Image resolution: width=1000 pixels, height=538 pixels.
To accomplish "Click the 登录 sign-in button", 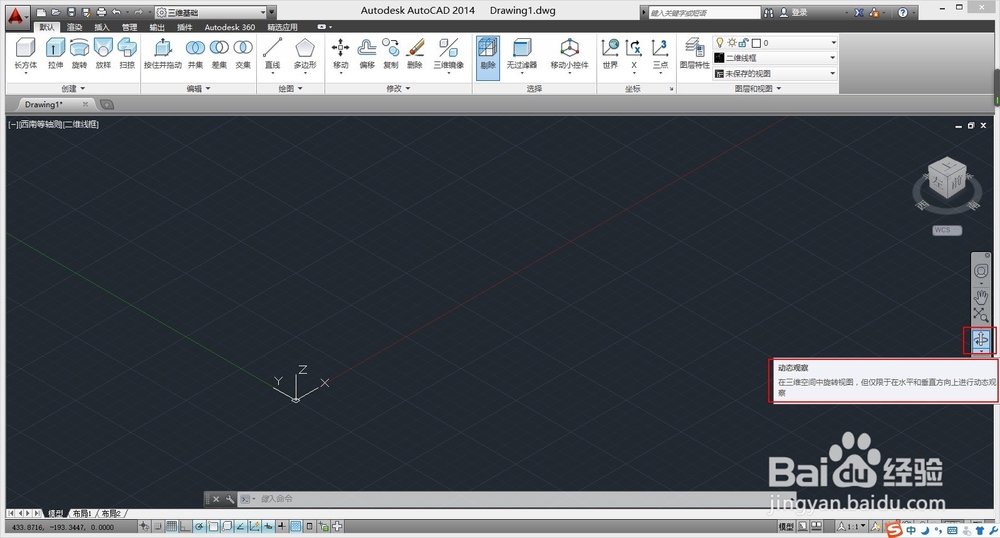I will click(793, 12).
